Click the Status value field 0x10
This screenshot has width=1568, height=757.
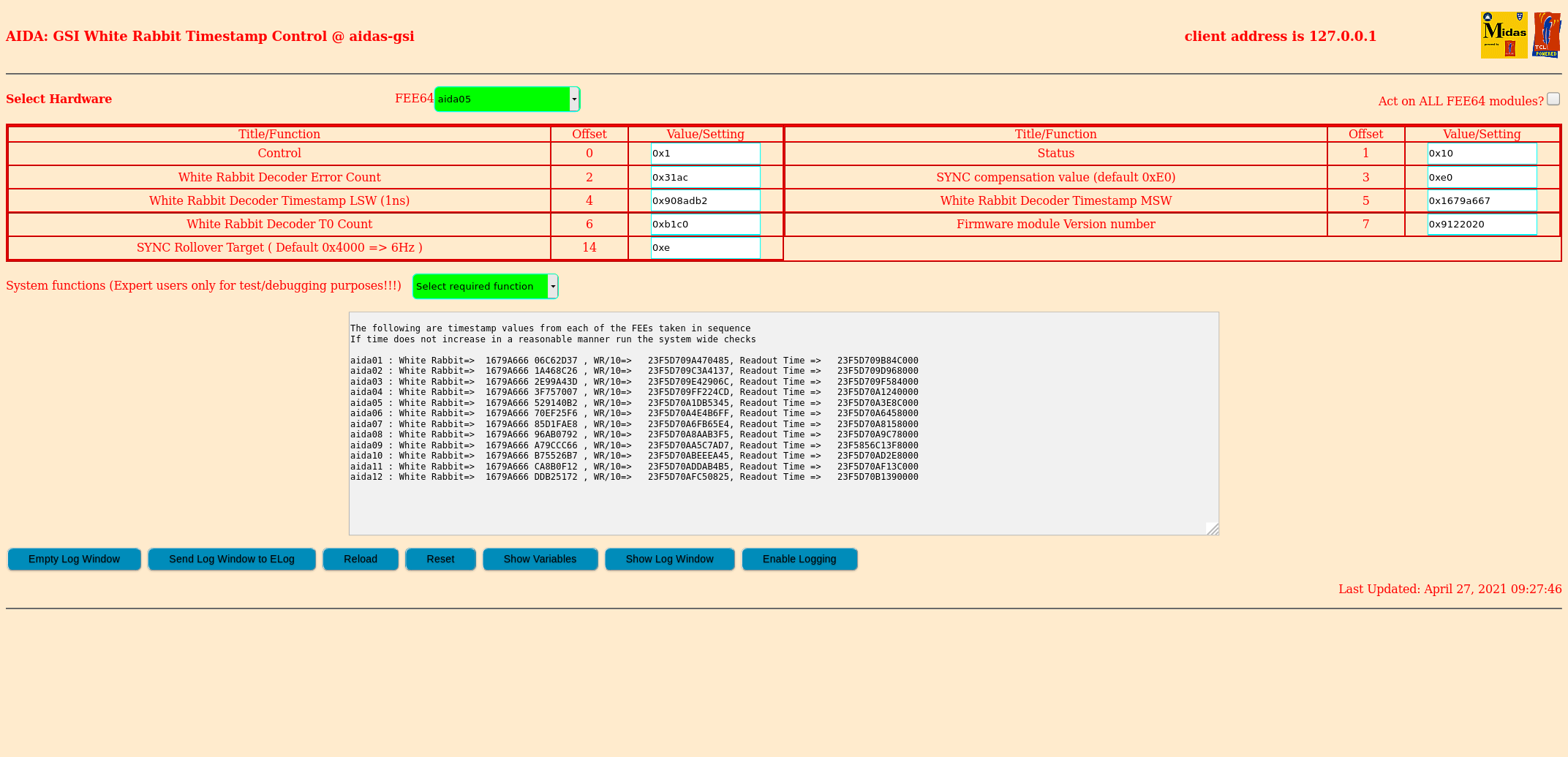coord(1482,154)
